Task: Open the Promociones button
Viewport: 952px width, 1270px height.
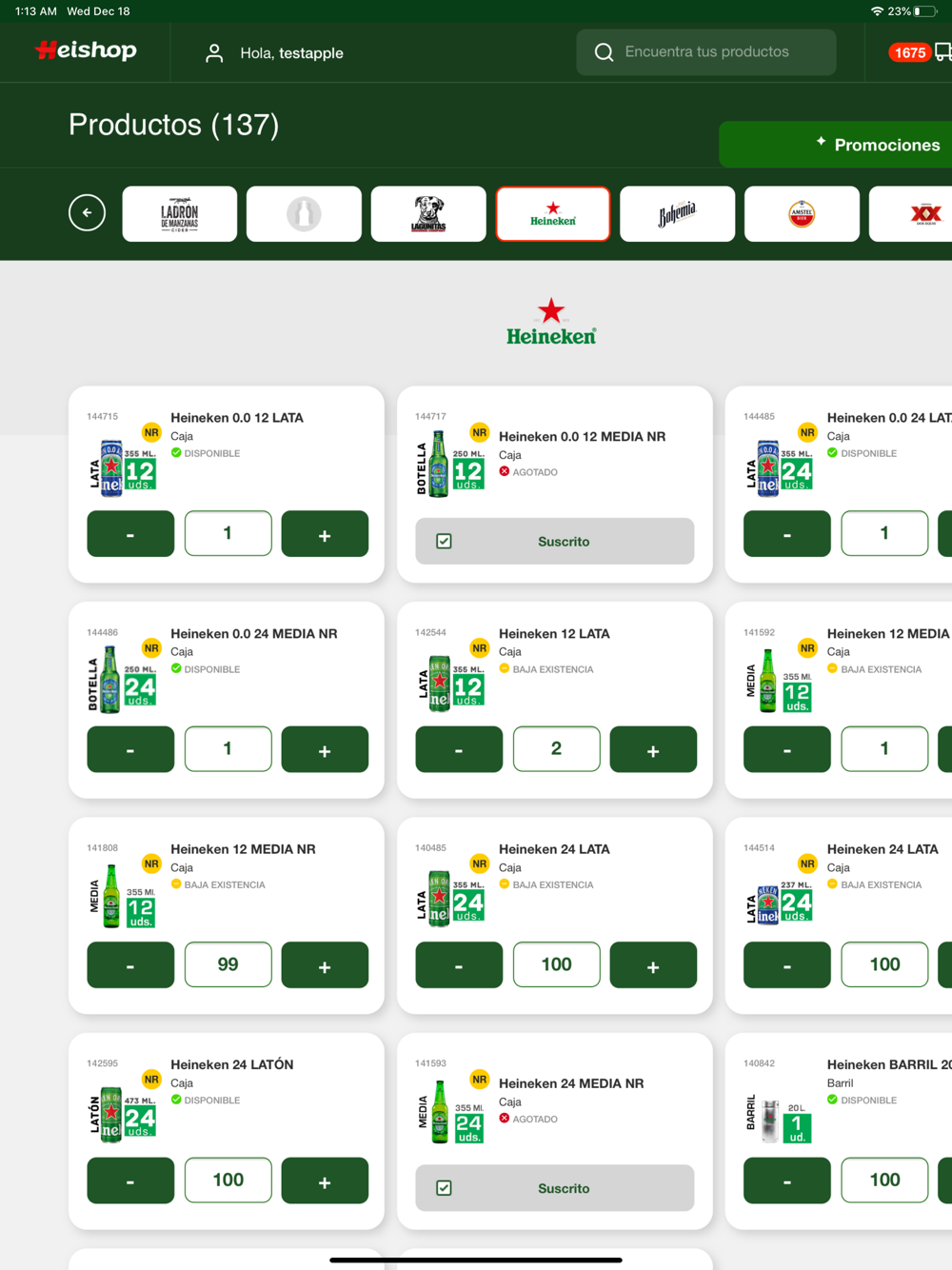Action: [836, 145]
